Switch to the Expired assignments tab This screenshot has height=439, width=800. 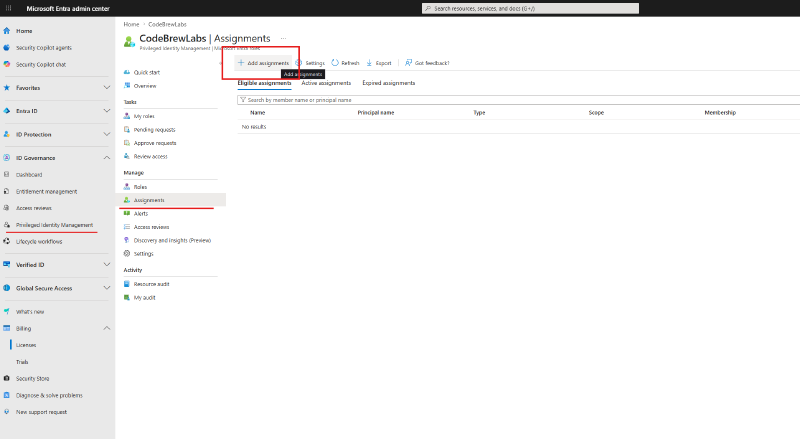[389, 83]
